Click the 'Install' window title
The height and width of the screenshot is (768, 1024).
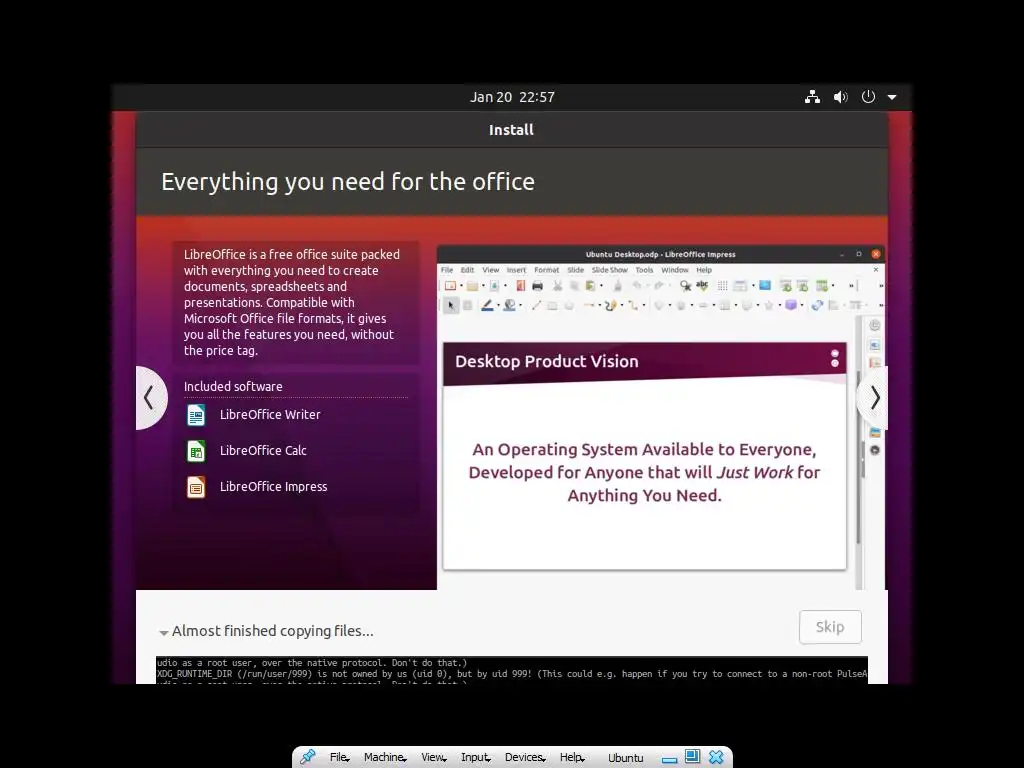(x=511, y=130)
